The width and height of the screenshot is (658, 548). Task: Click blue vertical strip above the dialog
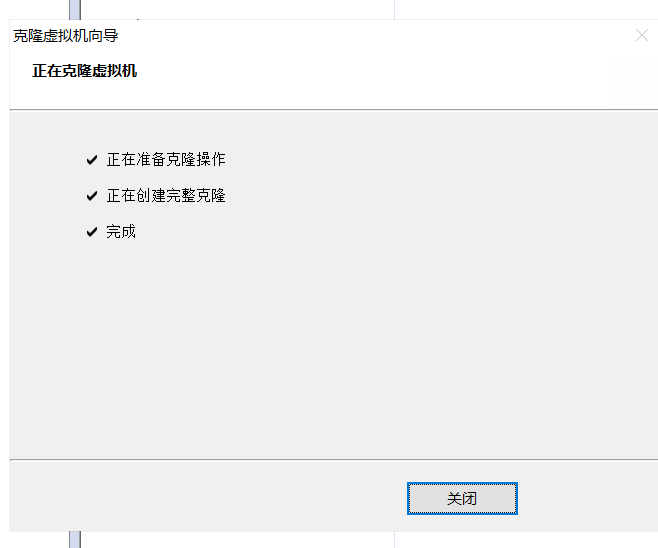(x=75, y=10)
